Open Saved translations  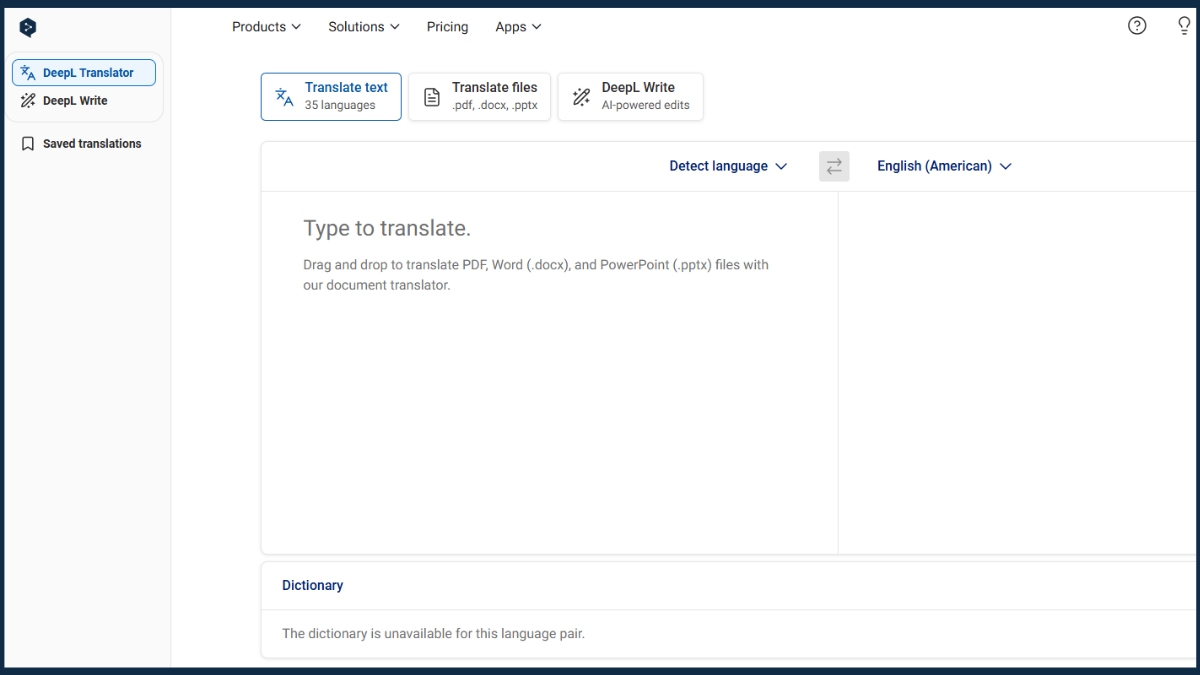(x=82, y=144)
